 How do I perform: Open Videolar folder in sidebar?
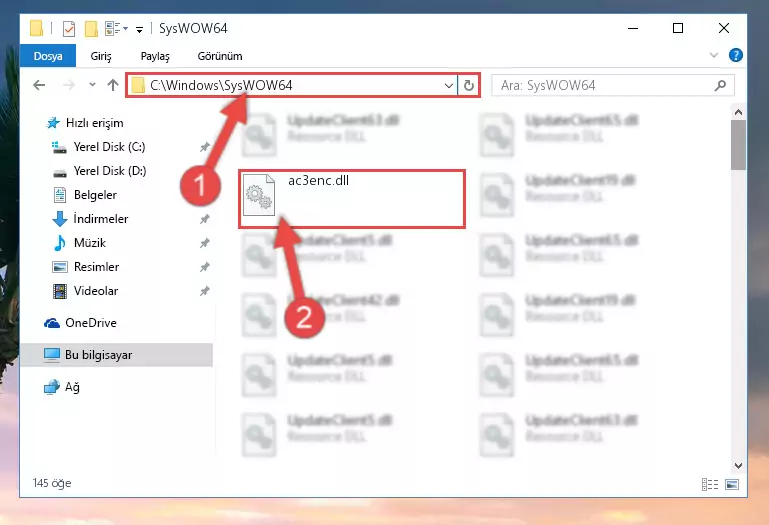[96, 291]
